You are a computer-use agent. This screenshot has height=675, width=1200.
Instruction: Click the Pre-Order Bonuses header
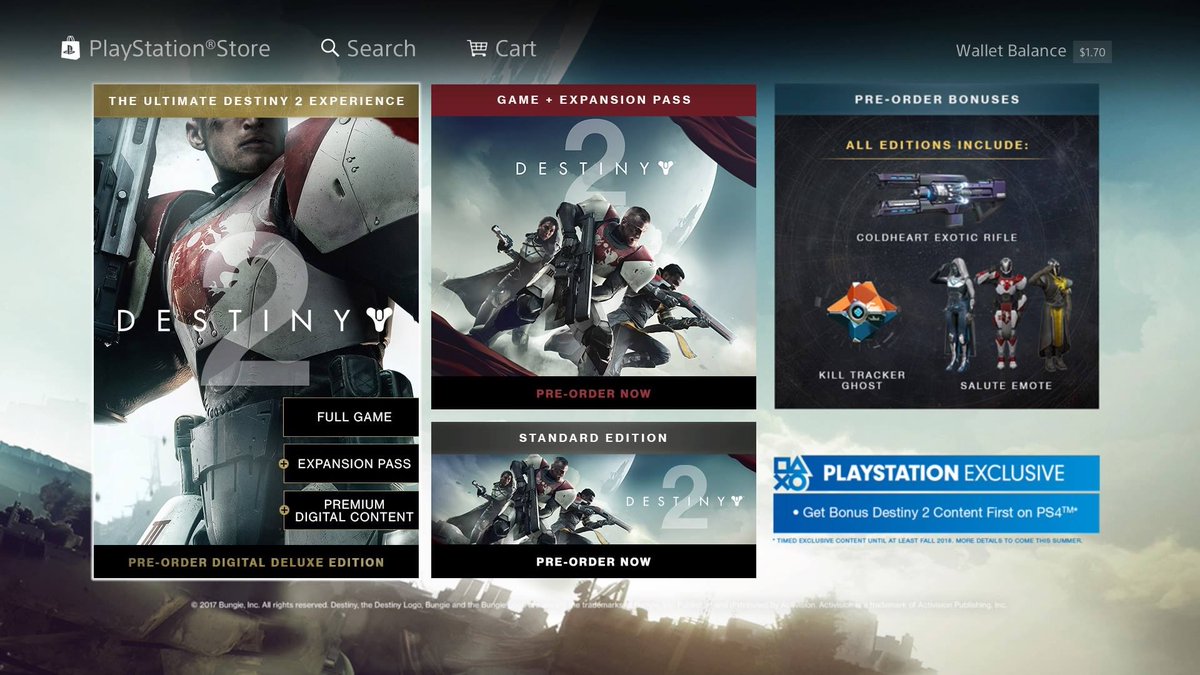coord(937,100)
